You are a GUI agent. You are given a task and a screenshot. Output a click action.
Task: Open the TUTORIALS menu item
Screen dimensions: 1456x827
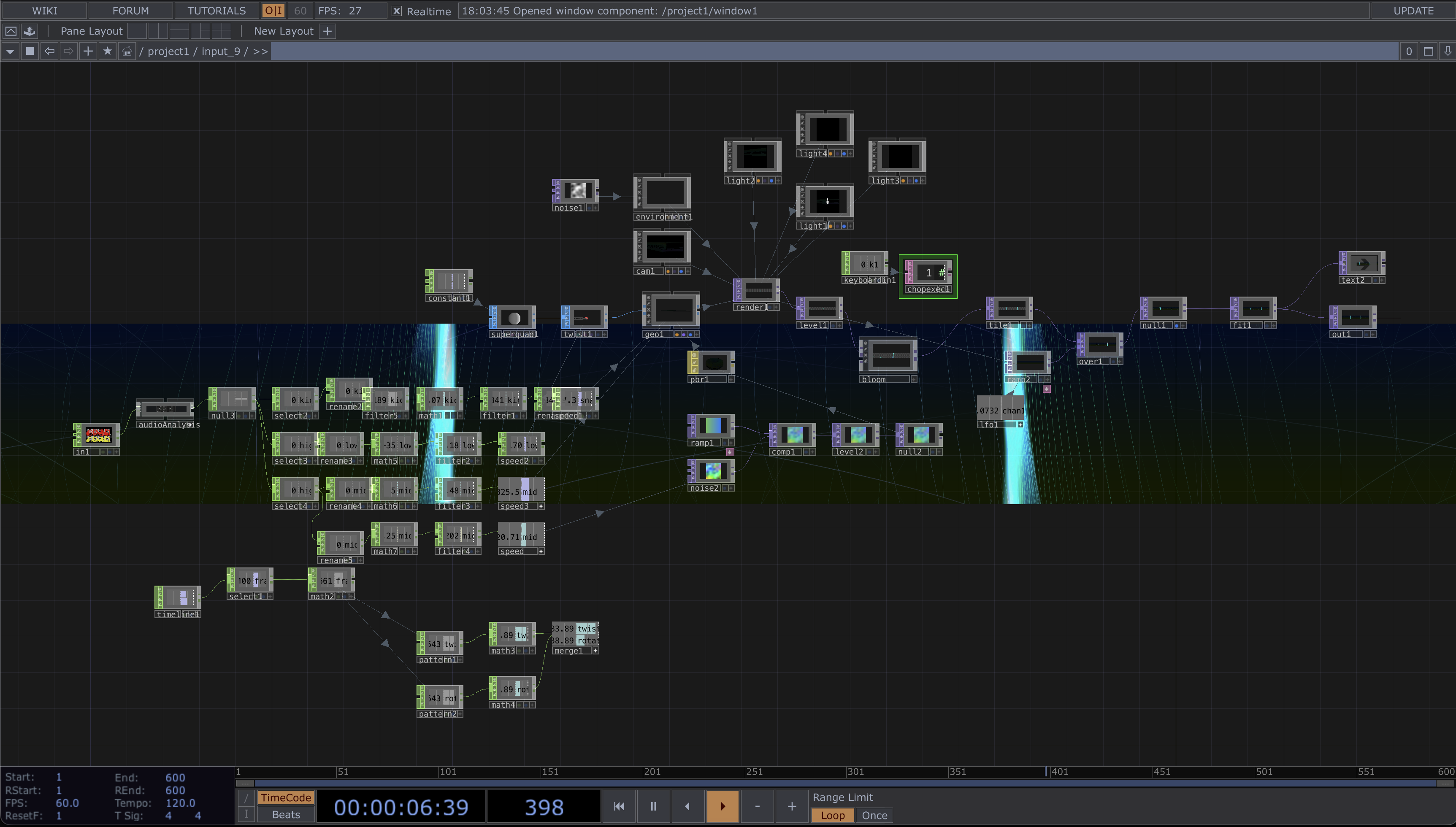point(217,11)
